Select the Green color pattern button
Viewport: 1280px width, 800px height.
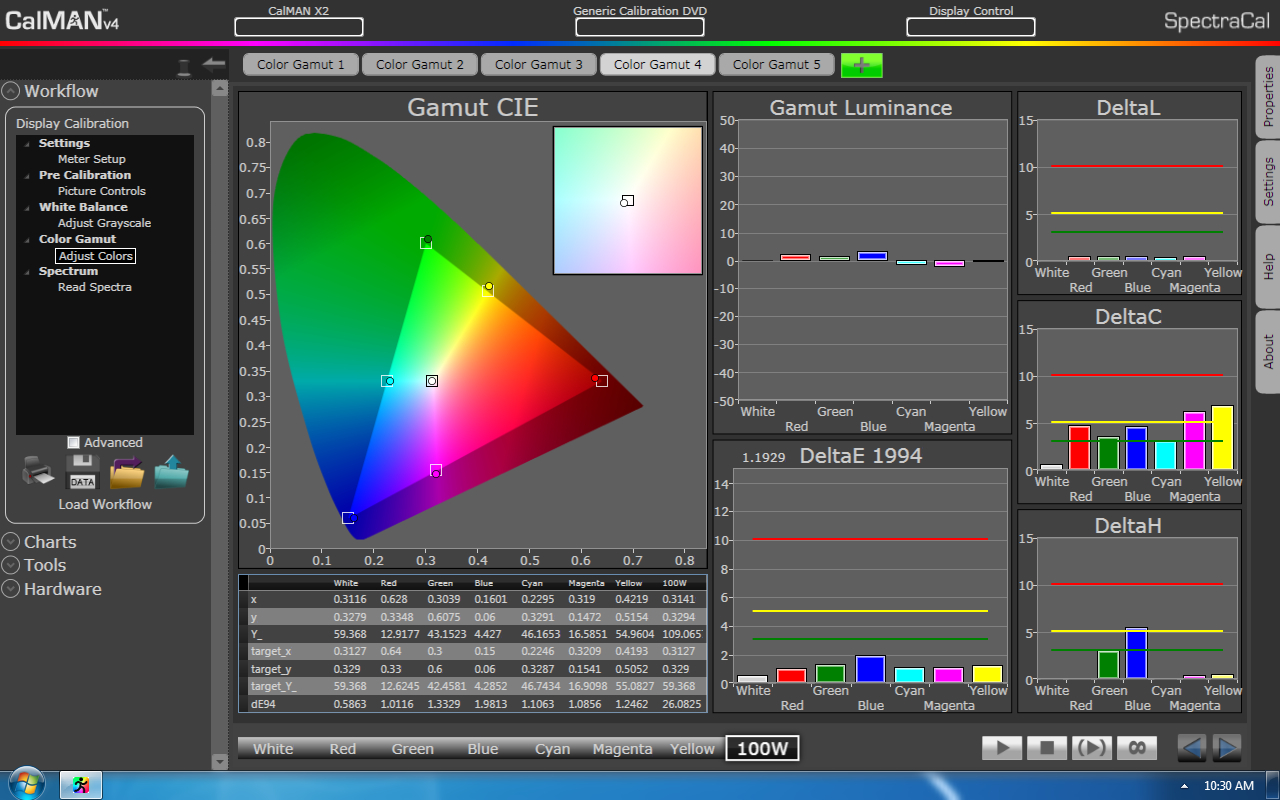pos(413,749)
